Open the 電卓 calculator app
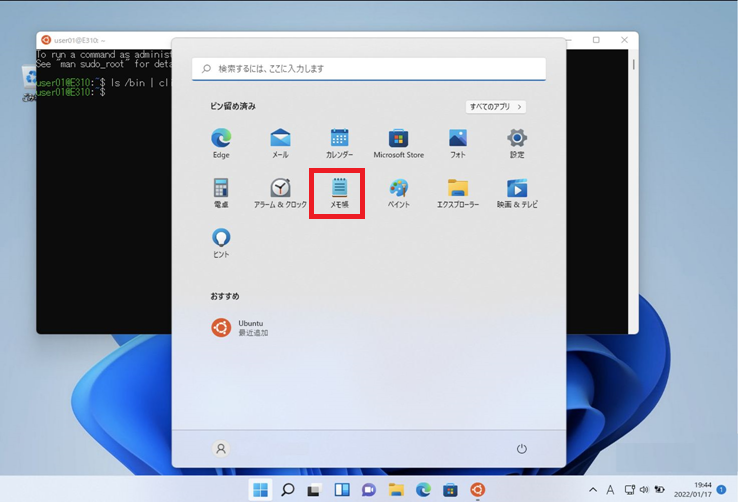The width and height of the screenshot is (738, 502). tap(221, 193)
